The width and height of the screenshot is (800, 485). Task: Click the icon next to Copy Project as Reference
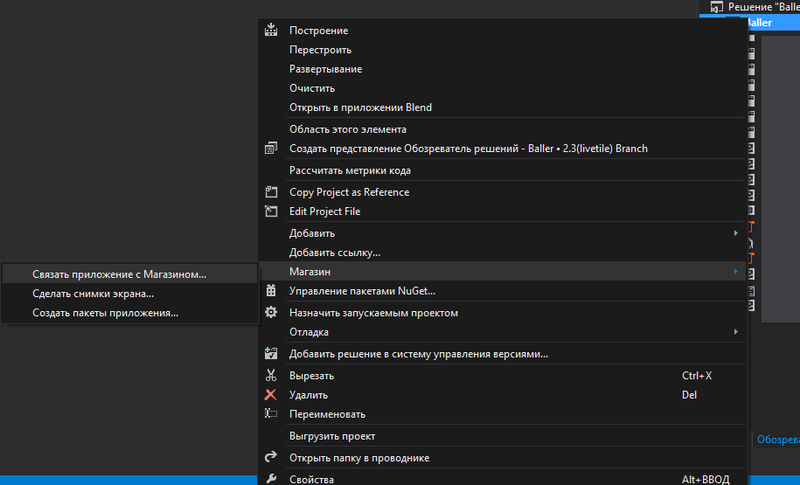271,192
